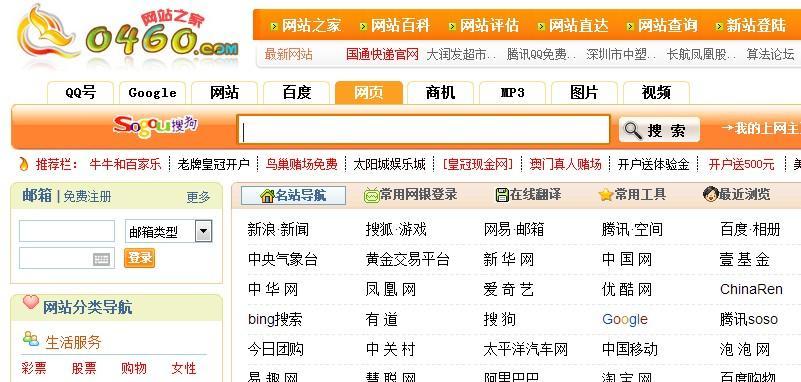Open the on-screen keyboard icon in password field
This screenshot has width=801, height=382.
coord(101,260)
